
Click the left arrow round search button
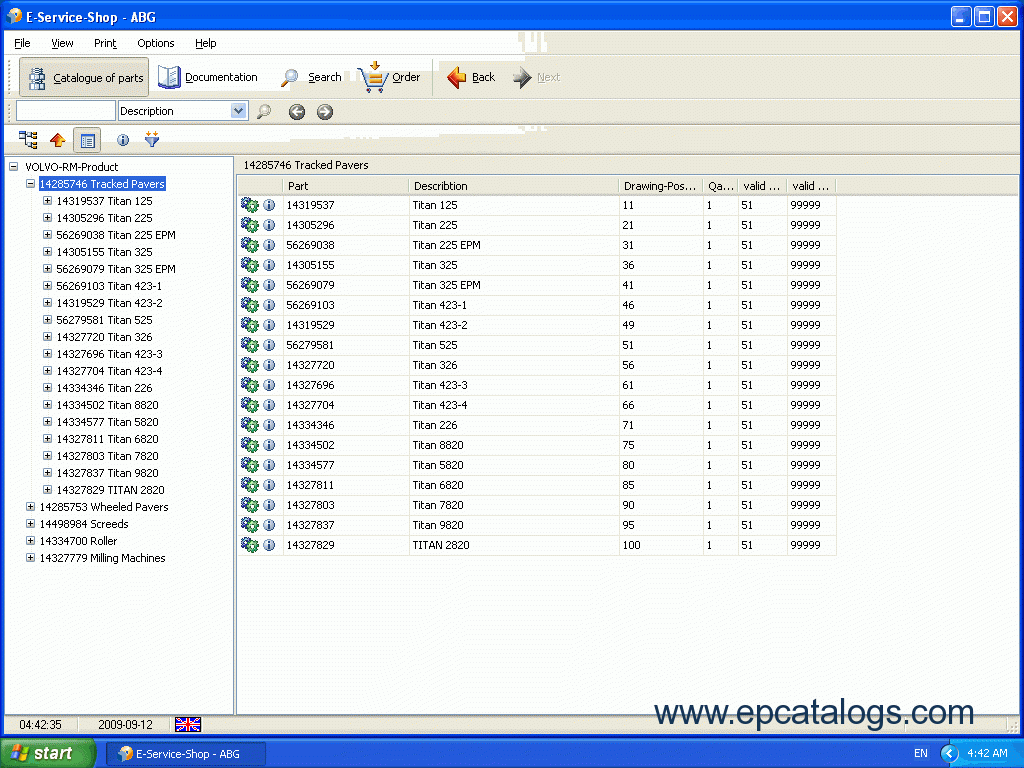click(x=297, y=112)
